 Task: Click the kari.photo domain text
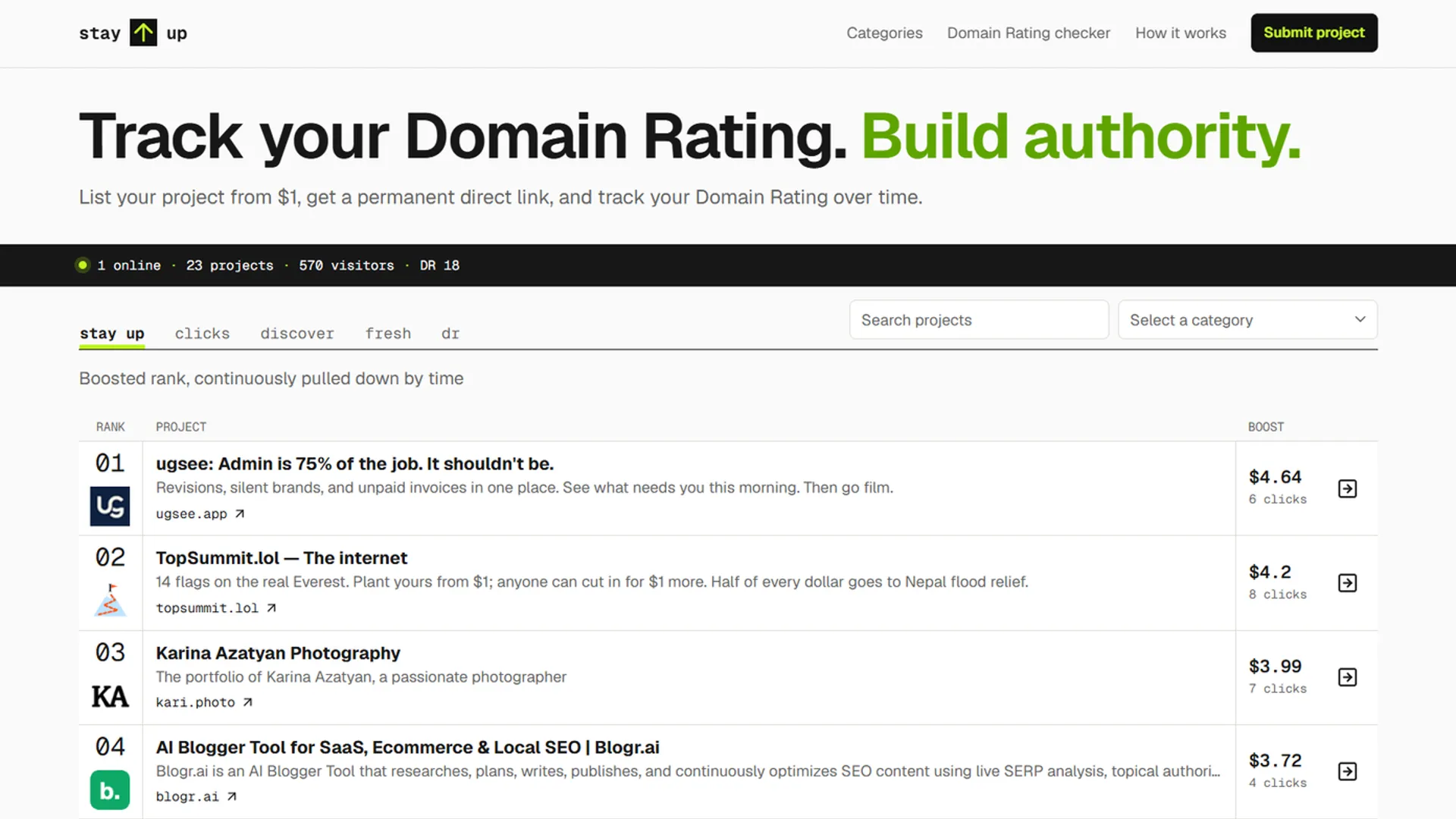pos(195,702)
